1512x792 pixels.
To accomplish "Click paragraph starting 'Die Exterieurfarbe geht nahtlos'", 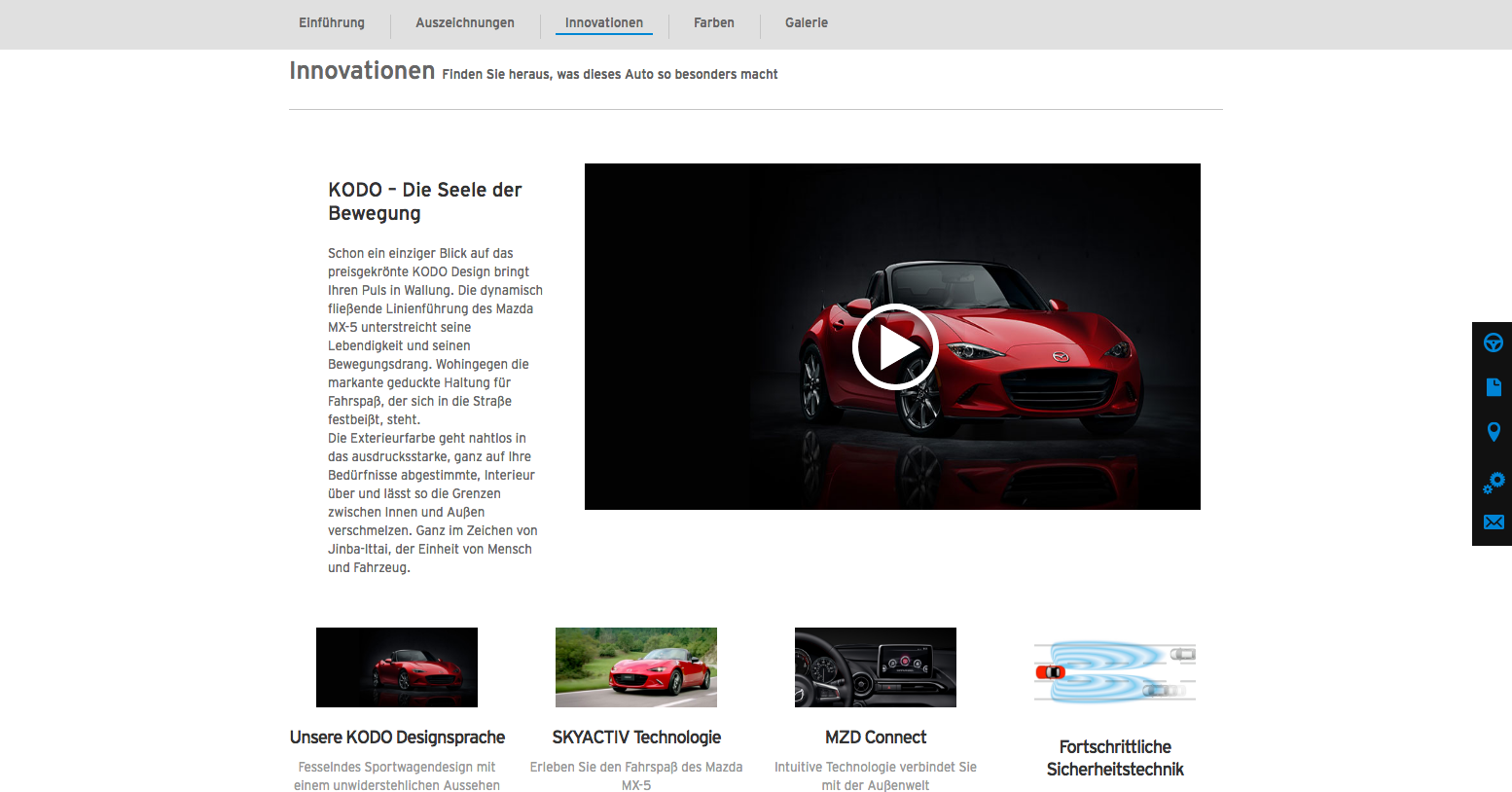I will point(433,503).
